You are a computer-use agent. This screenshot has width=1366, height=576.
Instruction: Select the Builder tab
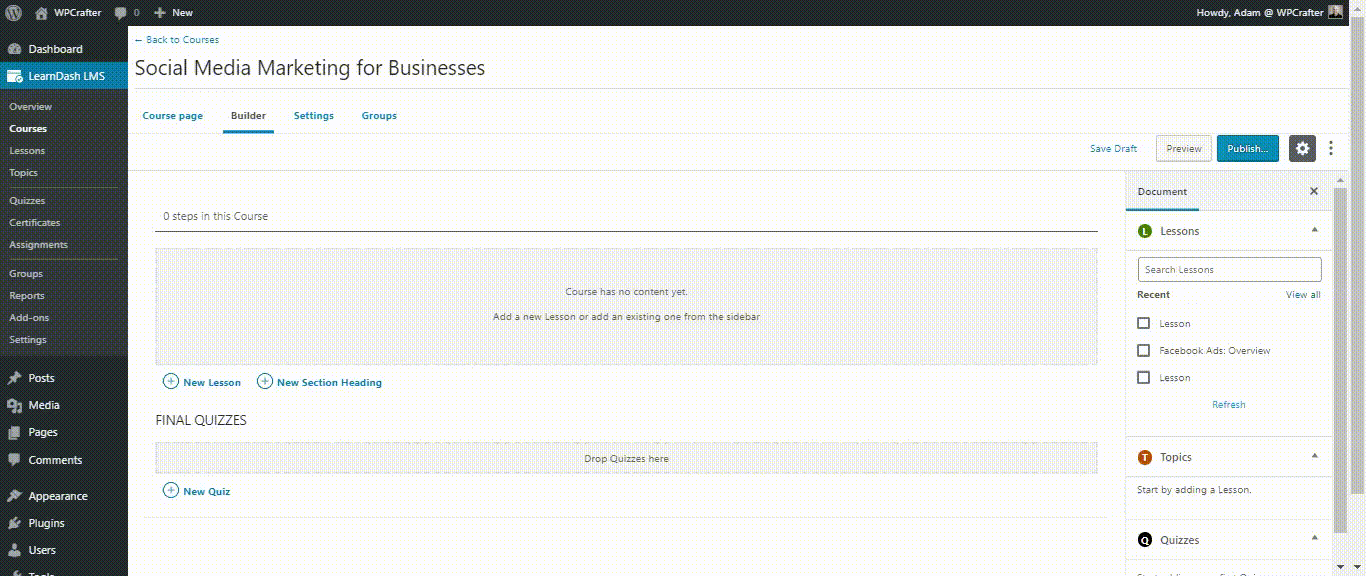click(x=248, y=116)
